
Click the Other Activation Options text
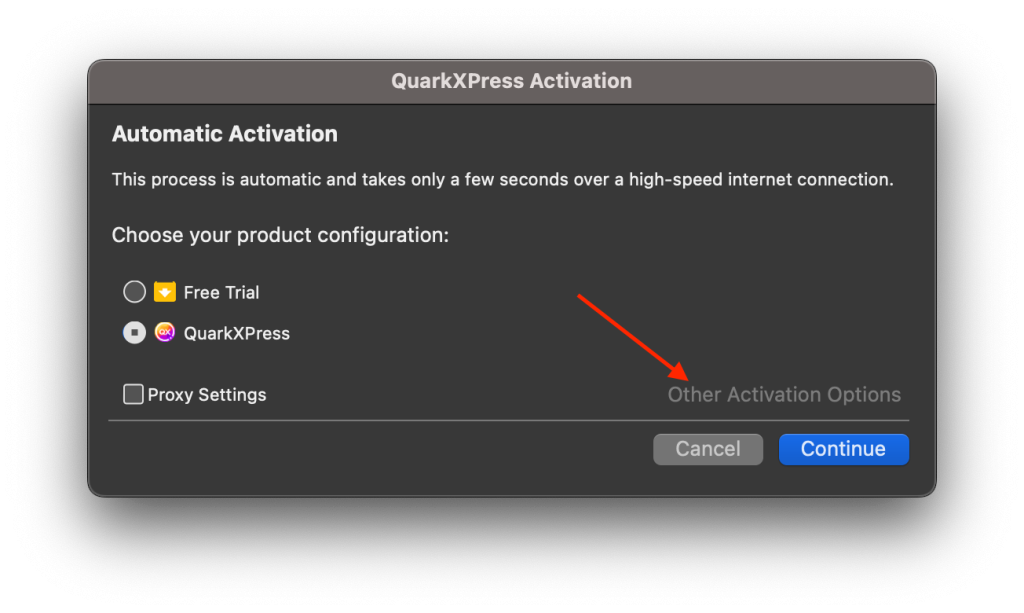(x=784, y=394)
